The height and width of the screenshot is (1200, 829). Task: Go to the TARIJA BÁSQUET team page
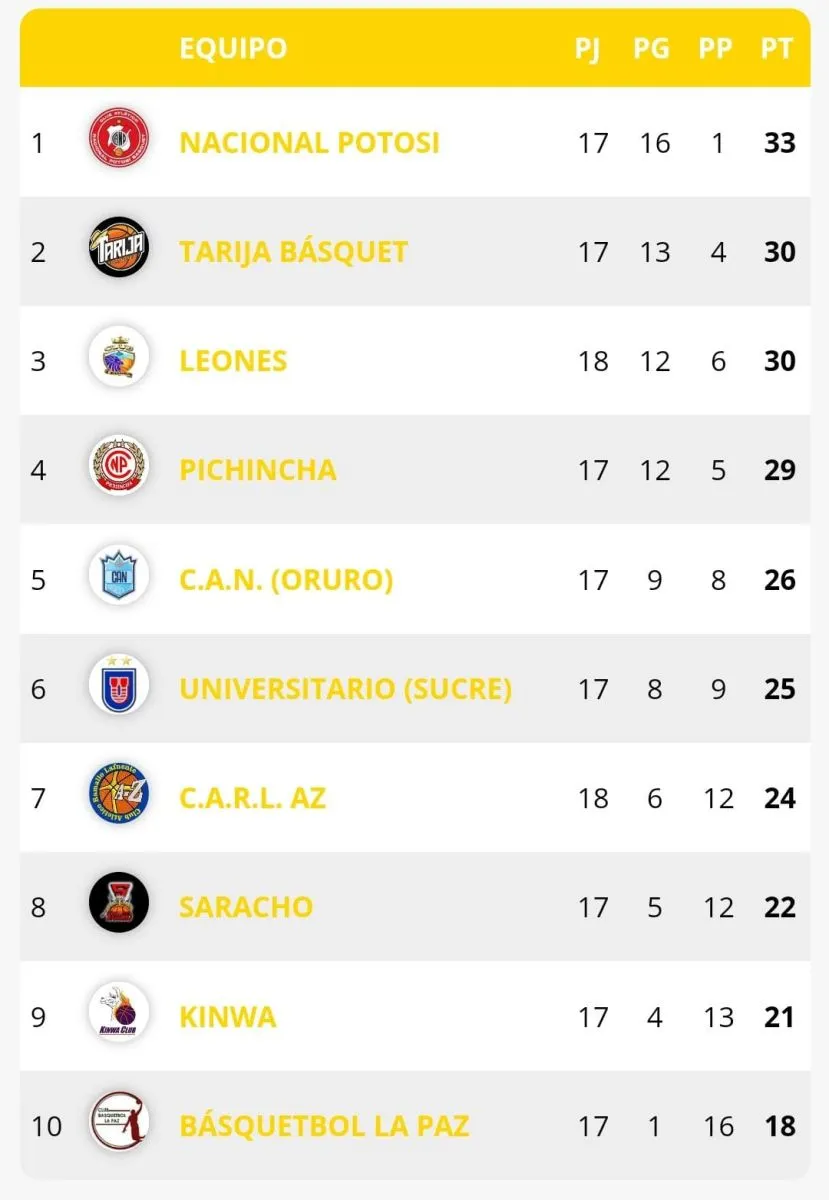click(293, 251)
